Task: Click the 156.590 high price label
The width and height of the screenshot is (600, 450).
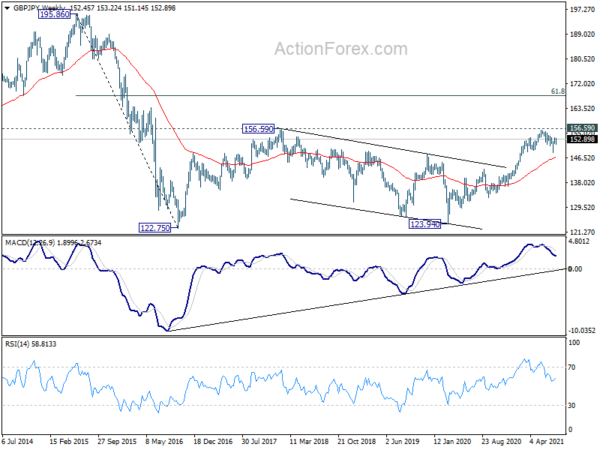Action: click(259, 129)
